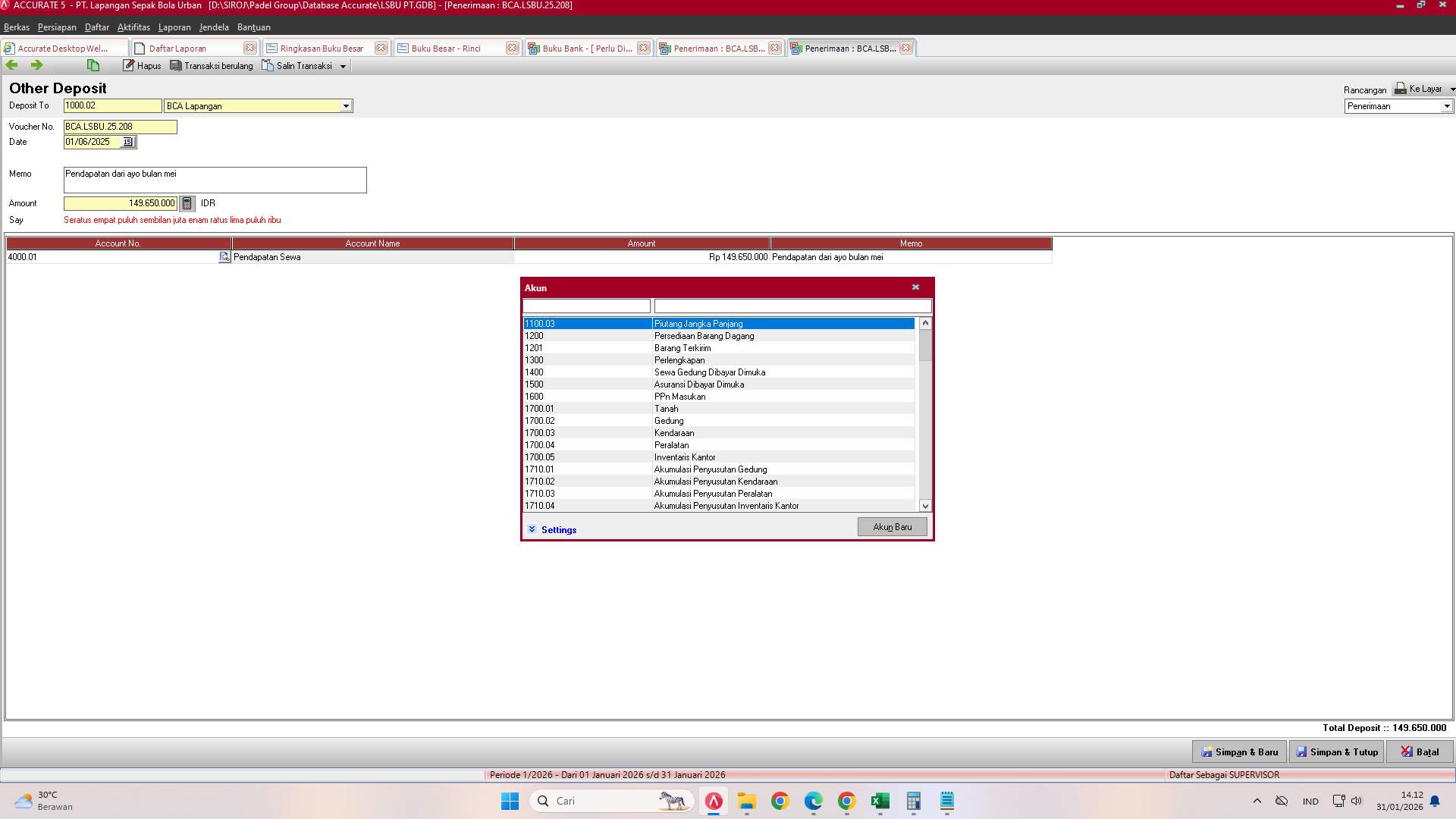Viewport: 1456px width, 819px height.
Task: Click the Simpan & Baru button
Action: pos(1239,752)
